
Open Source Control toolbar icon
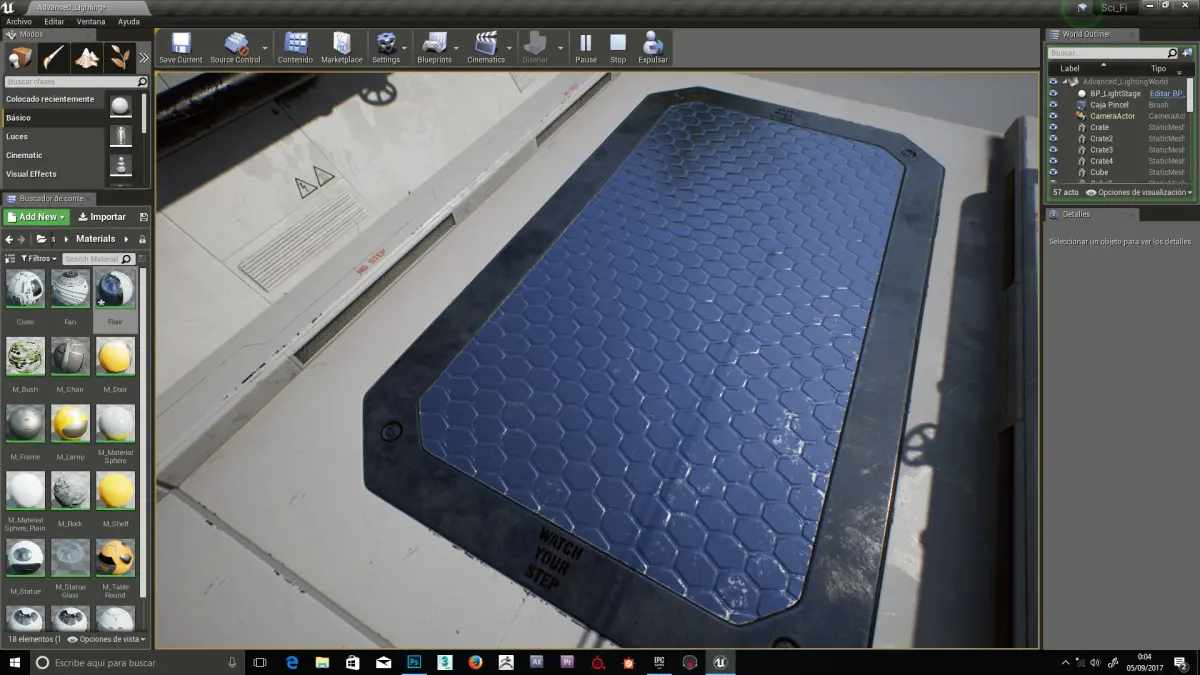coord(235,47)
